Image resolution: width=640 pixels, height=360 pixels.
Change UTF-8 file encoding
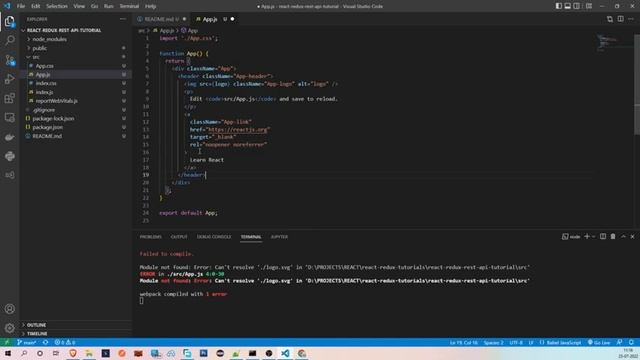[x=516, y=342]
